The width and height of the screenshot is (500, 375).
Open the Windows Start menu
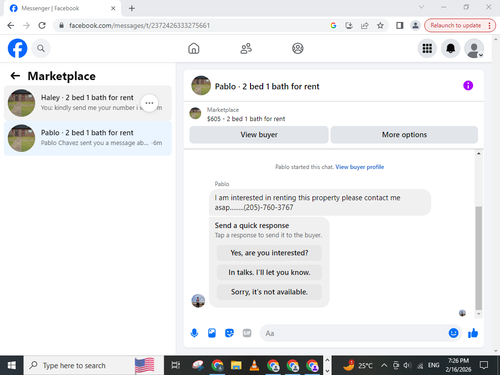[x=11, y=366]
